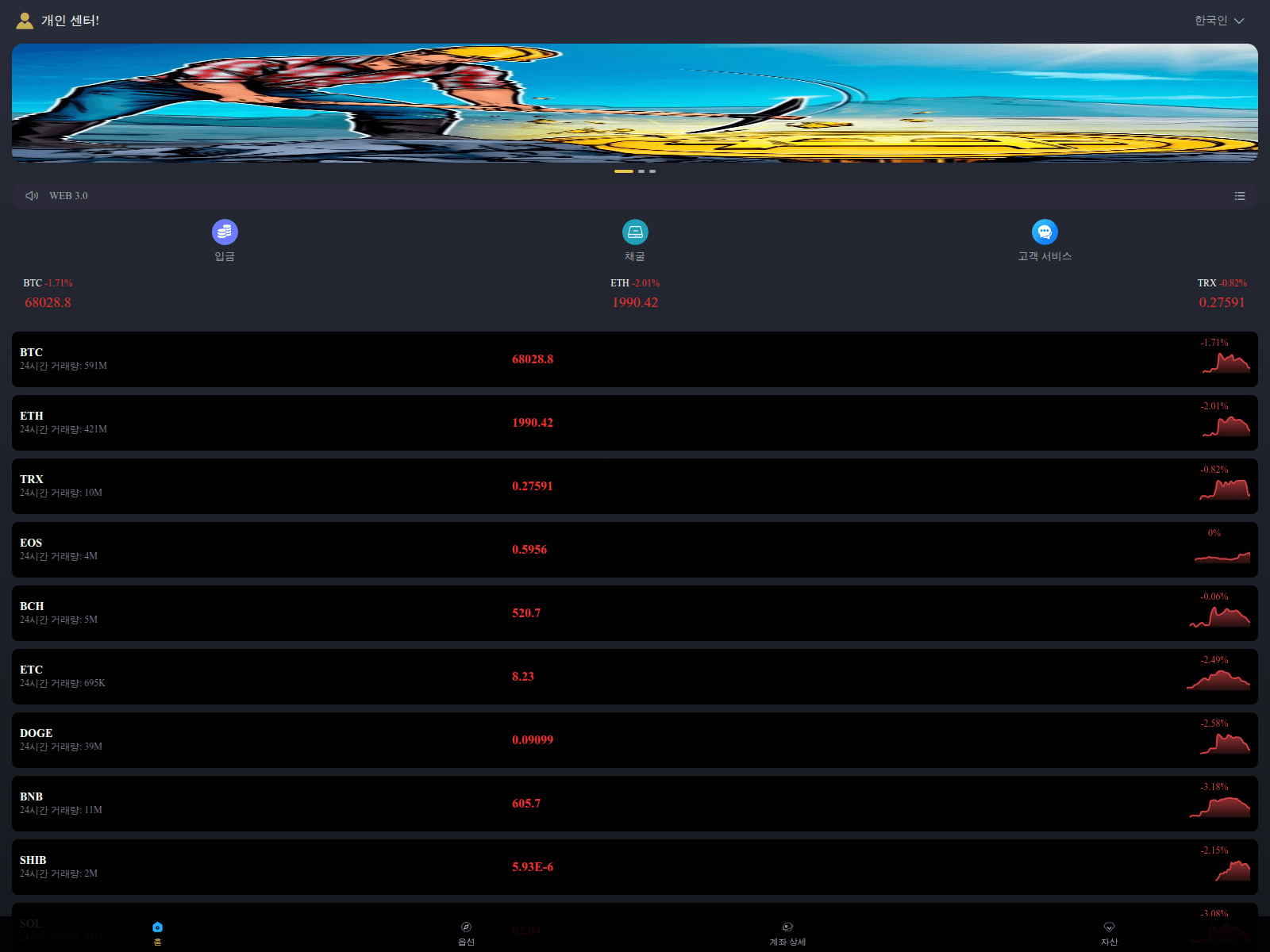Click the TRX ticker summary 0.27591

1222,302
